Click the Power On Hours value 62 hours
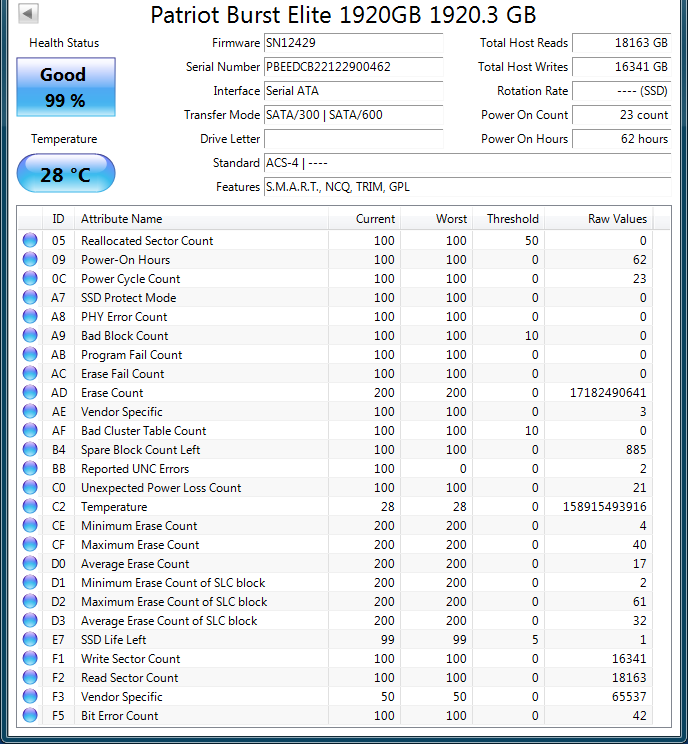This screenshot has width=688, height=744. pyautogui.click(x=622, y=139)
